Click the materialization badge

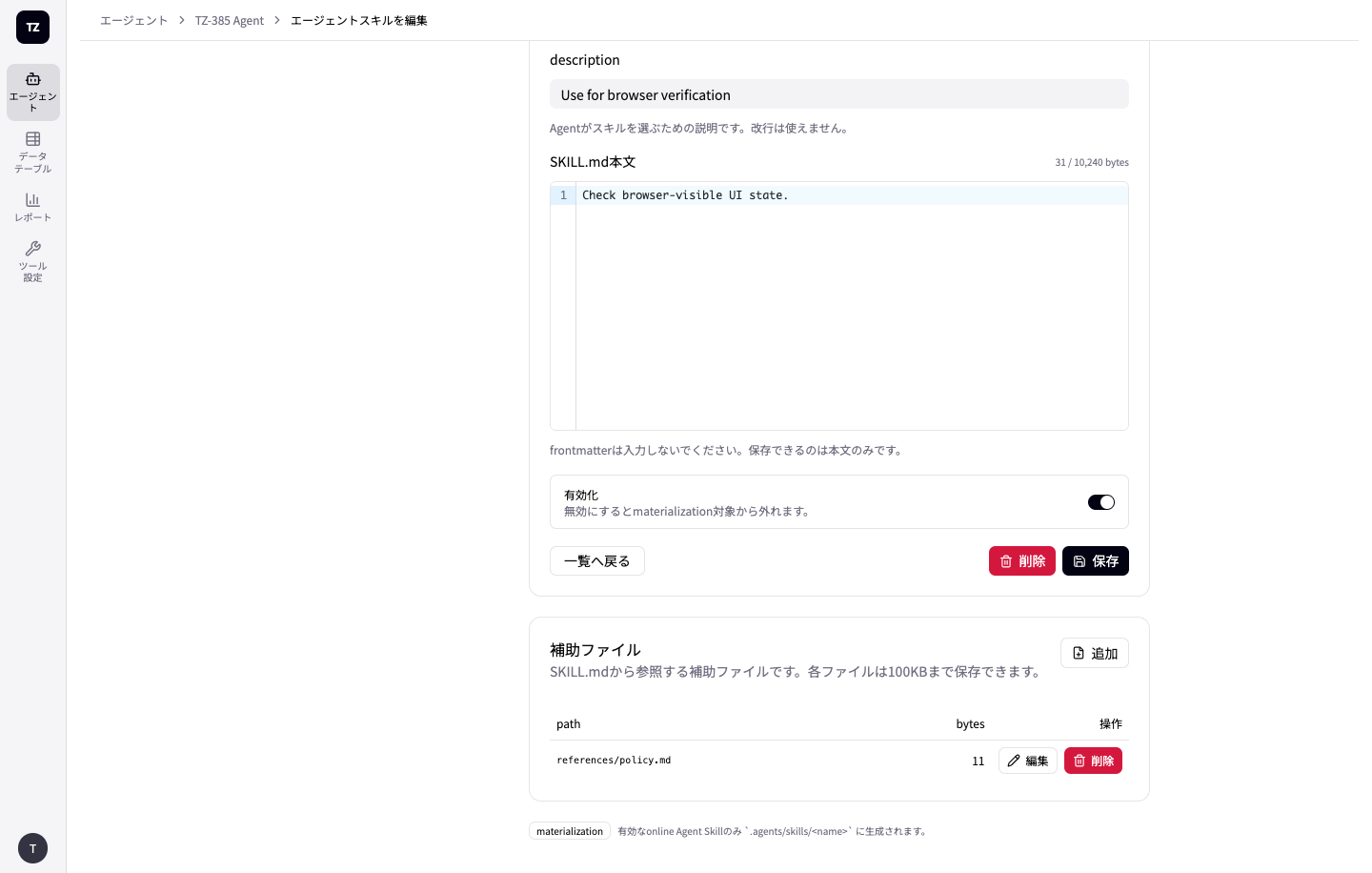coord(570,831)
